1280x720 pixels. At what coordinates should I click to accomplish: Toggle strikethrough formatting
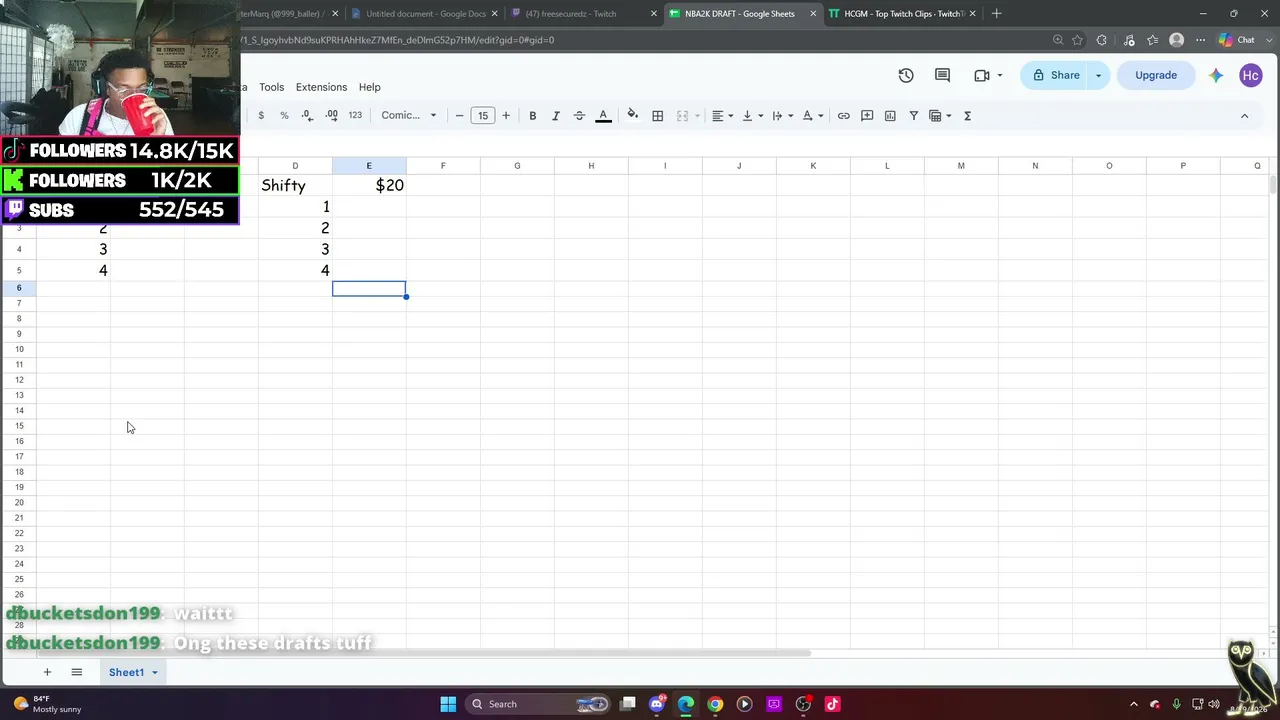[x=579, y=116]
